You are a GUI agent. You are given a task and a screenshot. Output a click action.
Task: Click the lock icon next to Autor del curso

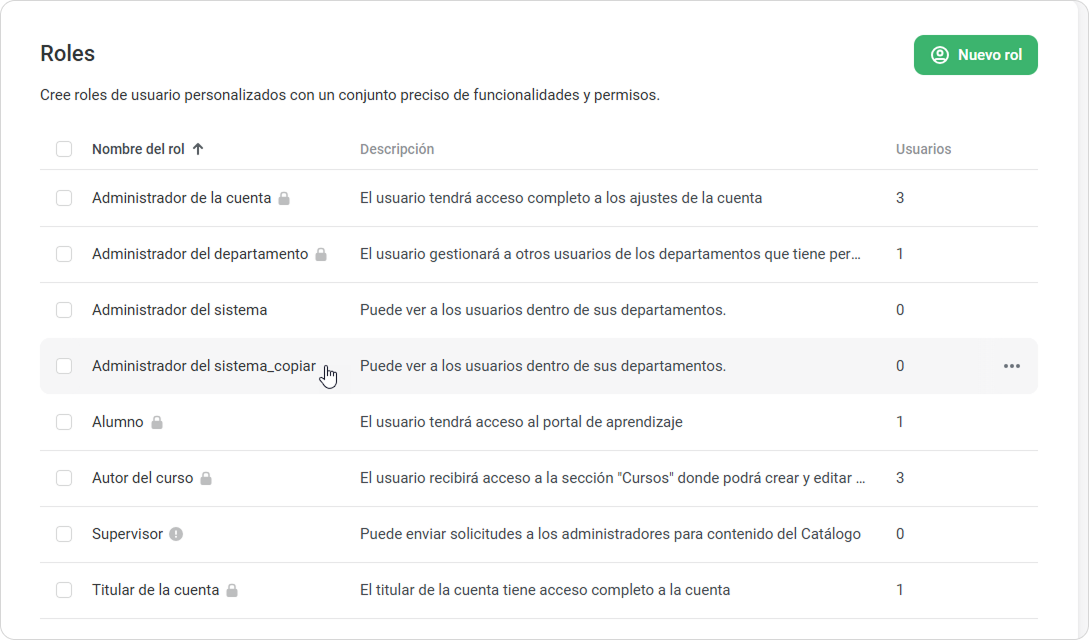tap(206, 479)
